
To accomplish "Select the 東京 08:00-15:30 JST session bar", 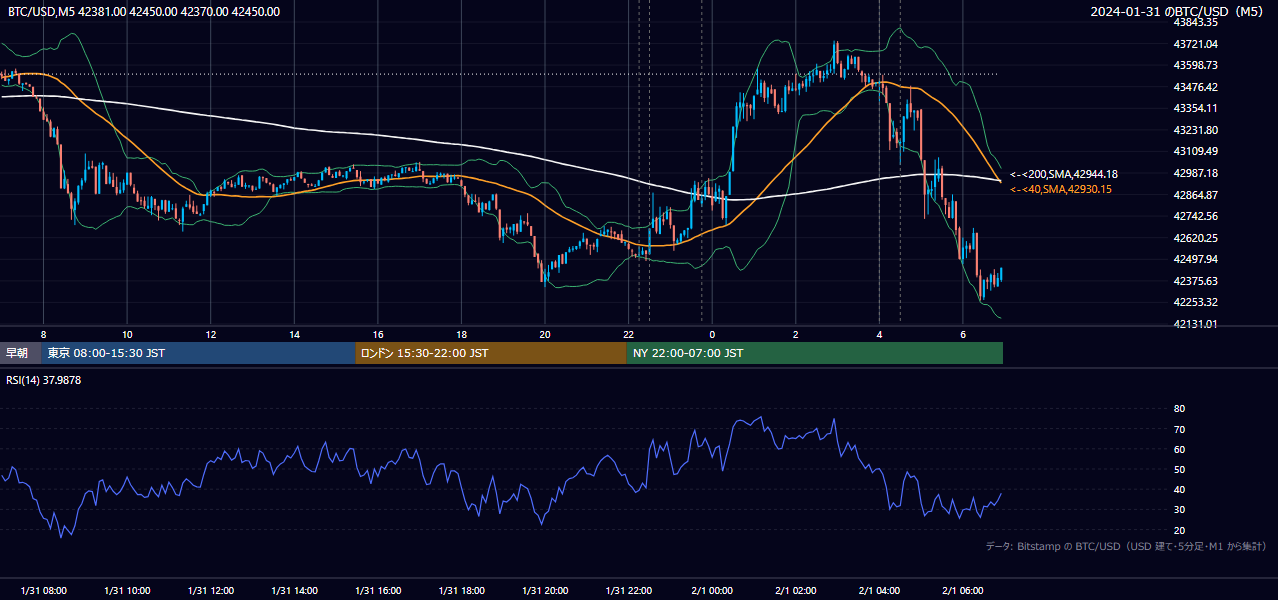I will (x=198, y=353).
